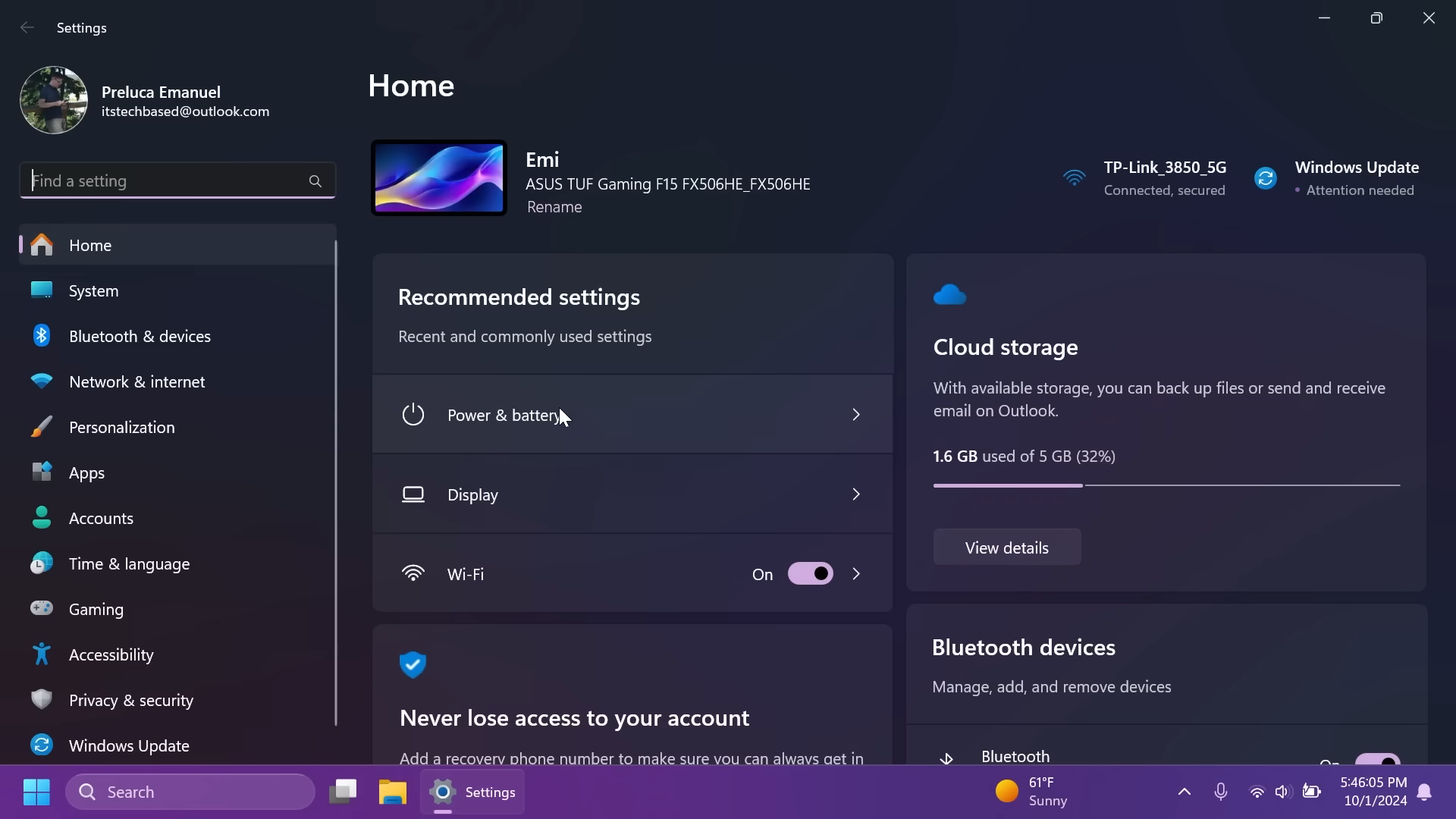Image resolution: width=1456 pixels, height=819 pixels.
Task: Go to Time & language settings
Action: point(129,564)
